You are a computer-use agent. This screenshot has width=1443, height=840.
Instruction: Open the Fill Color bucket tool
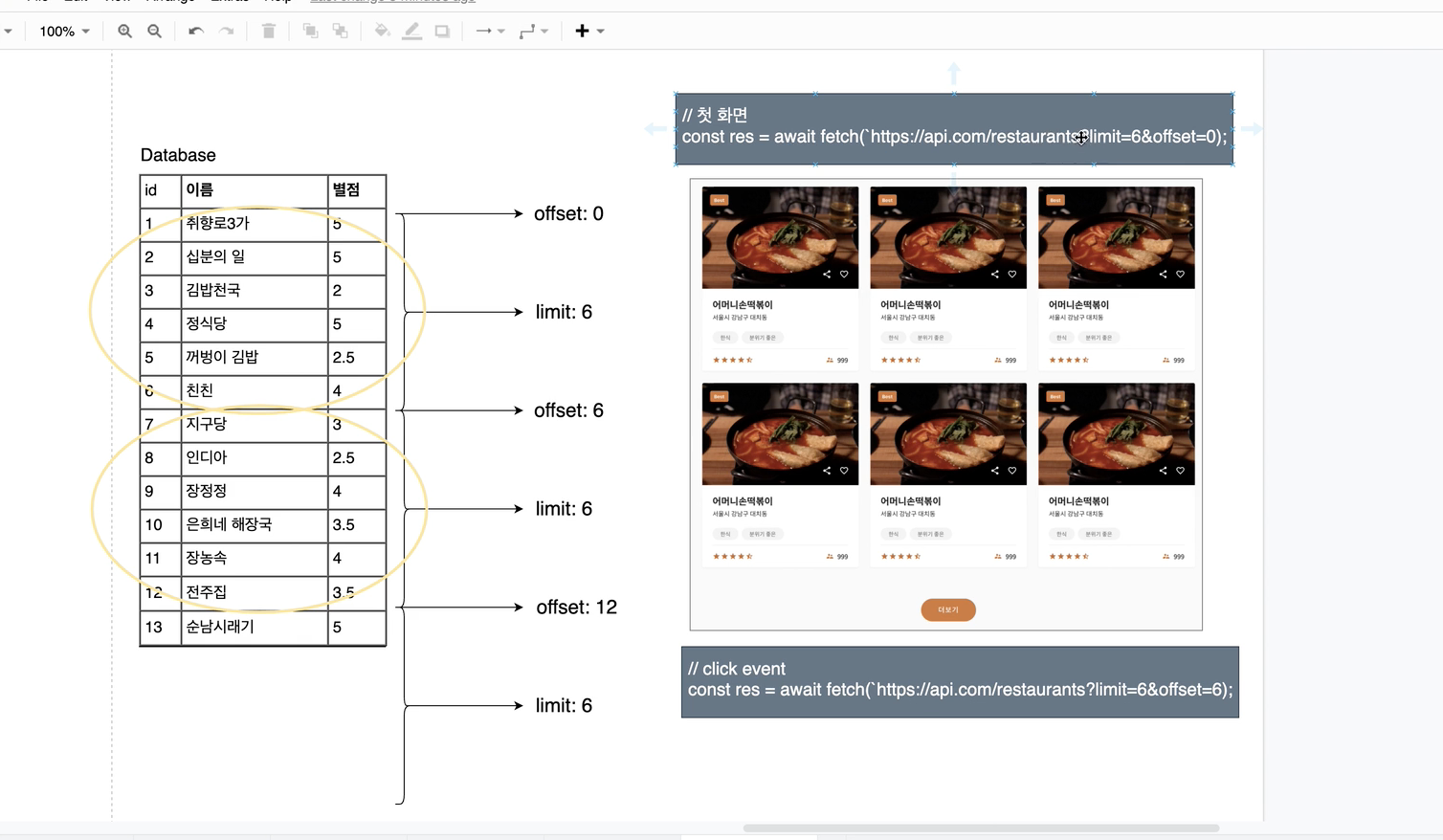point(382,32)
